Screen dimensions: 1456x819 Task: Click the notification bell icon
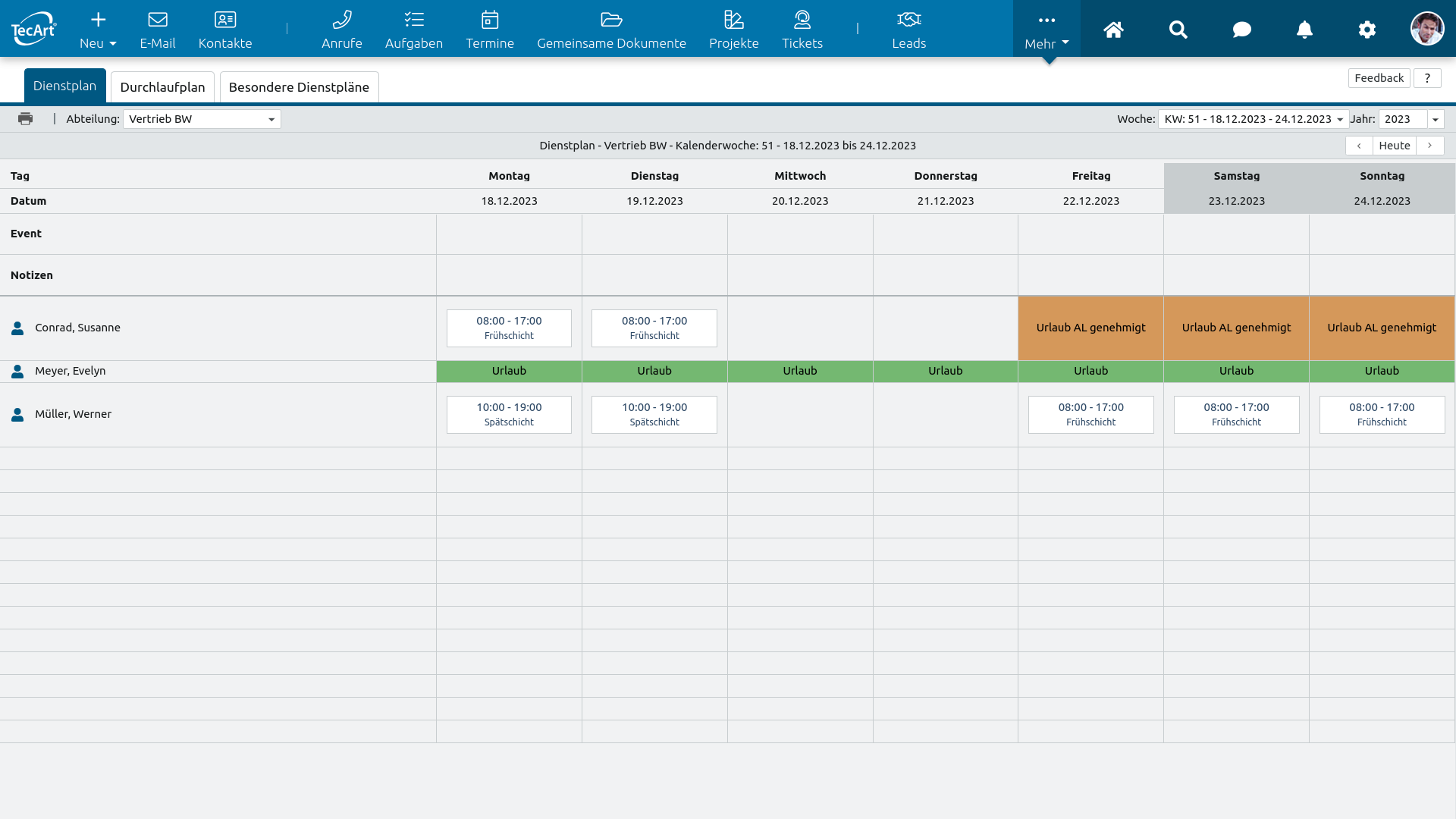(1304, 30)
